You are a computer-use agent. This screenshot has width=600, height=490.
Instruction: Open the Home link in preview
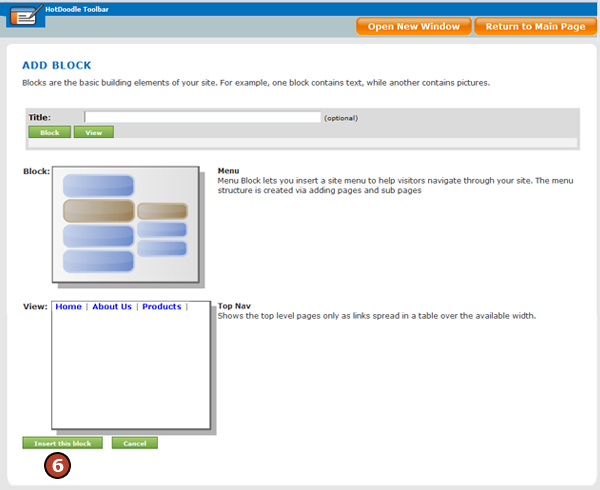68,307
